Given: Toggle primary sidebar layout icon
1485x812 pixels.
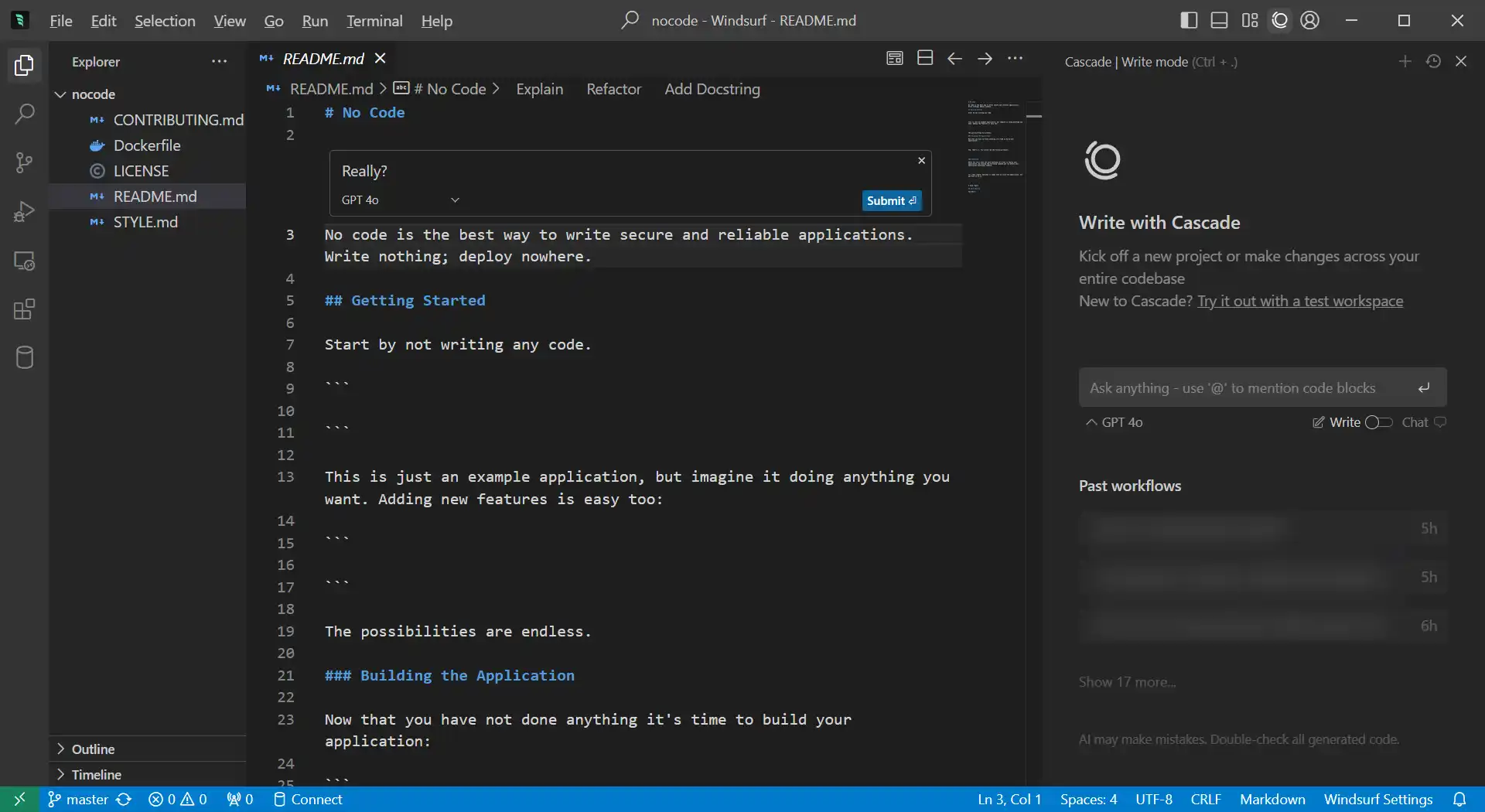Looking at the screenshot, I should pos(1189,20).
